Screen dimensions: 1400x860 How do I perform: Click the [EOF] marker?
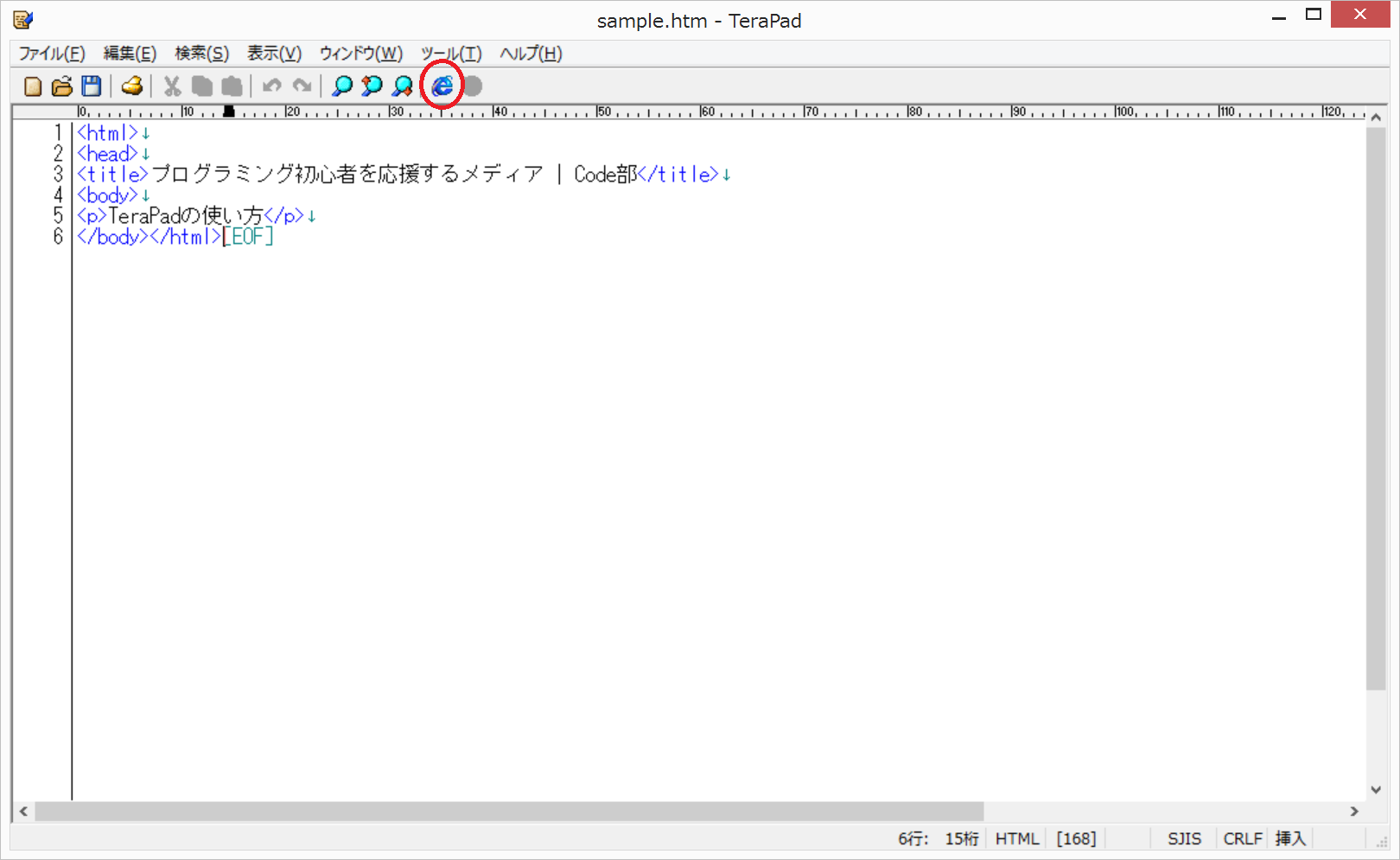248,237
